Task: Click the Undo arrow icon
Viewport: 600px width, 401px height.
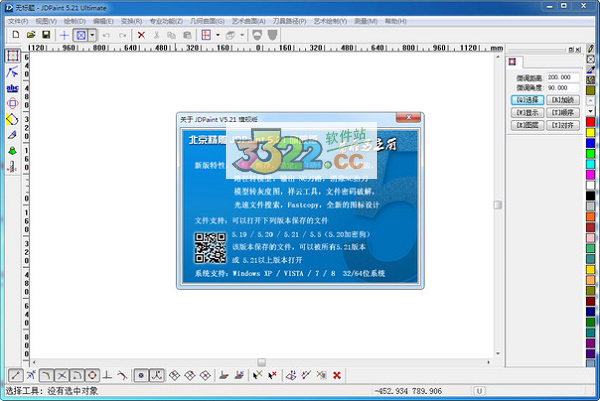Action: 108,34
